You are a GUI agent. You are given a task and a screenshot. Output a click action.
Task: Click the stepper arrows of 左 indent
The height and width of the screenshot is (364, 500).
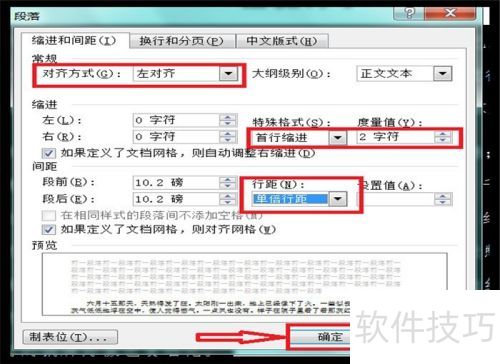[228, 120]
